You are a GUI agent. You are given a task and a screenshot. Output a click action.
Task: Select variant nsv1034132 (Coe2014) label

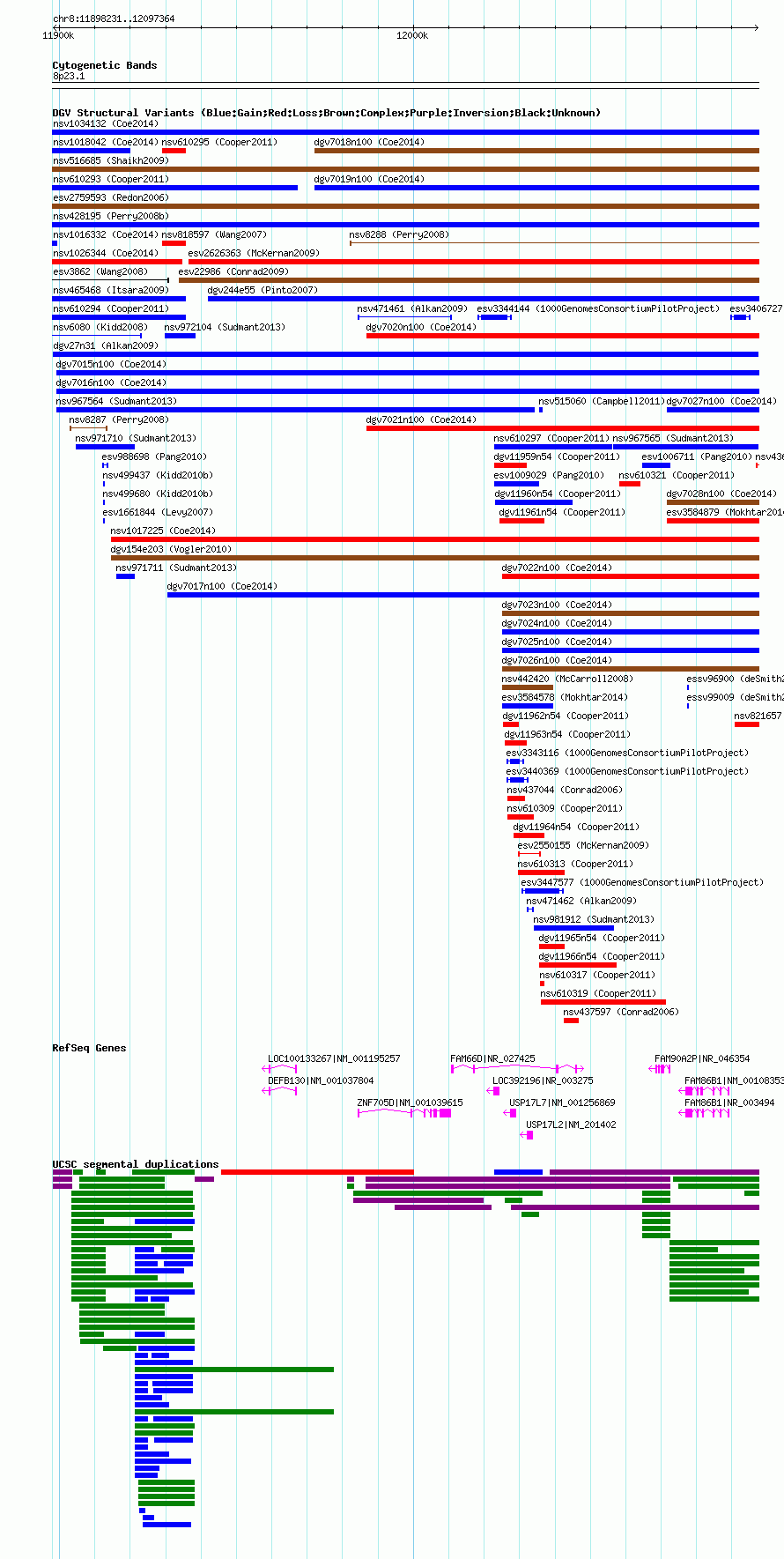pos(106,123)
